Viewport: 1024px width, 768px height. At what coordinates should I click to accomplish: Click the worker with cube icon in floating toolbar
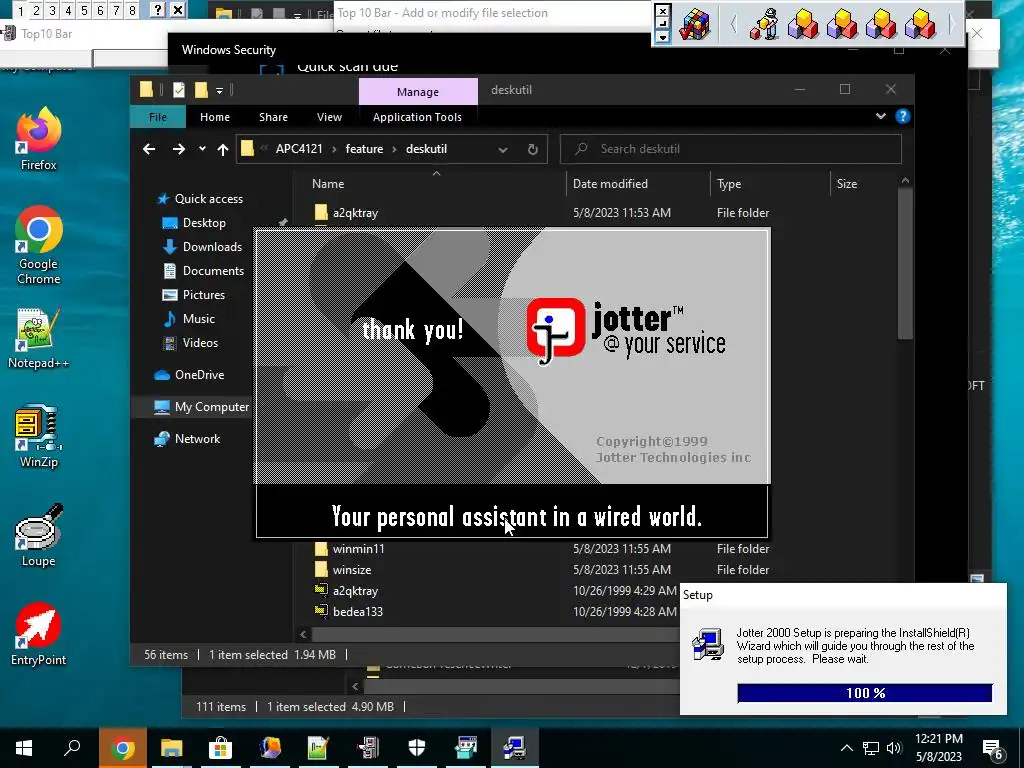pyautogui.click(x=764, y=25)
